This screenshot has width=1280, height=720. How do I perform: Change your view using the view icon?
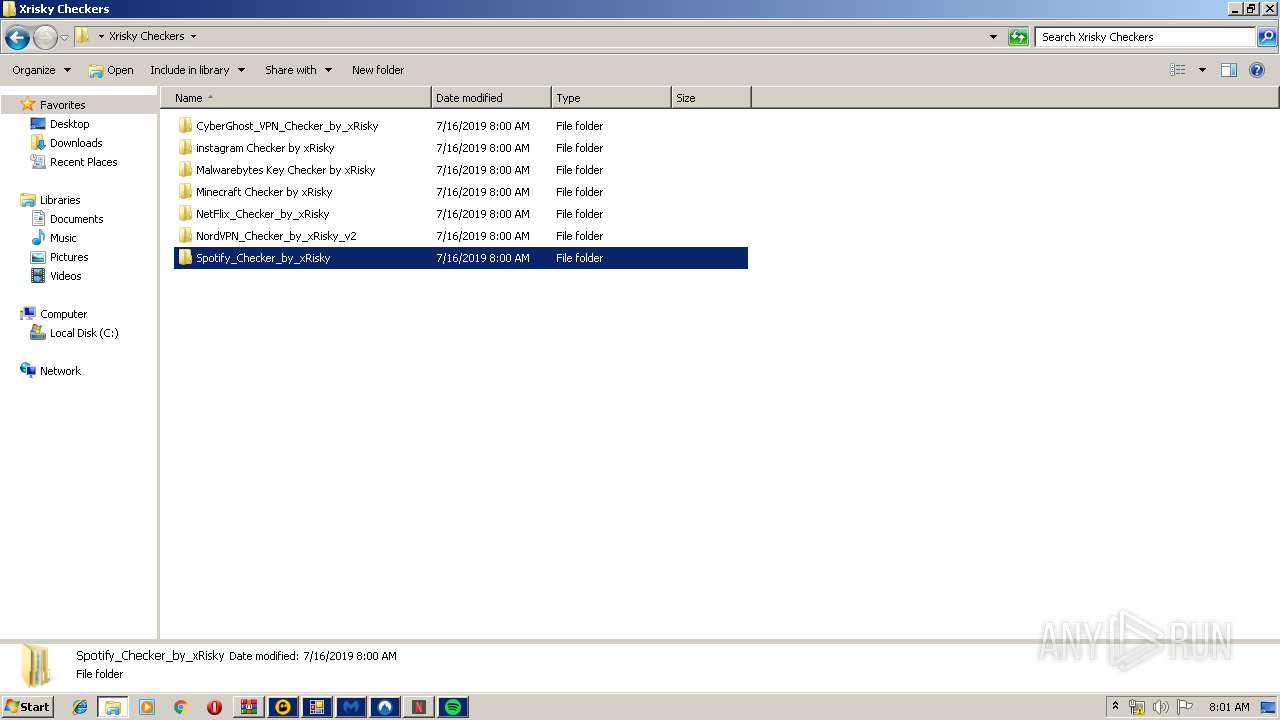(x=1178, y=70)
